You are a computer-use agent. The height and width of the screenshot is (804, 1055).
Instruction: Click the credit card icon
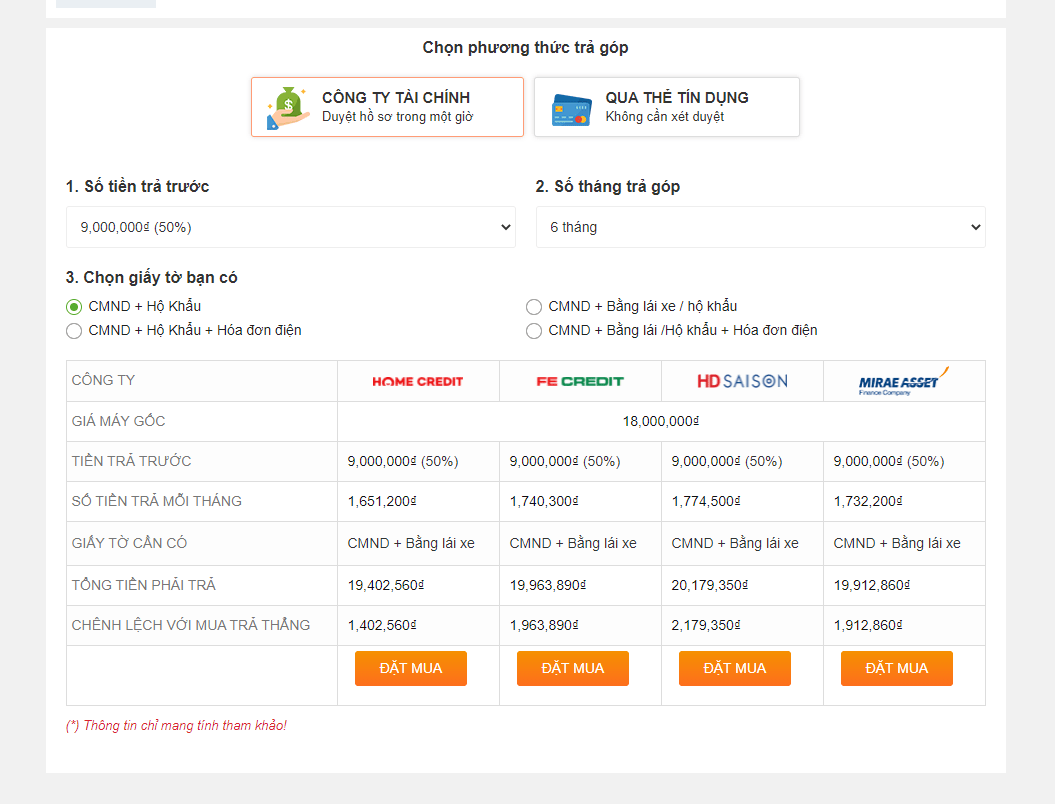571,110
